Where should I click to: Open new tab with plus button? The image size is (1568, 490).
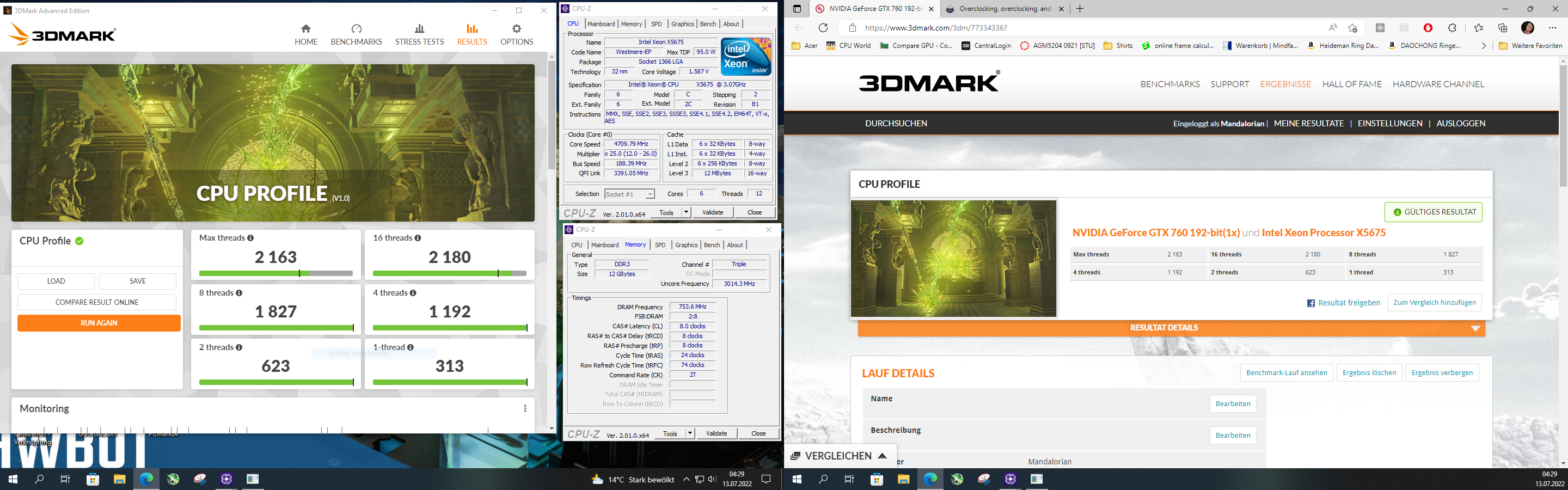pos(1080,9)
